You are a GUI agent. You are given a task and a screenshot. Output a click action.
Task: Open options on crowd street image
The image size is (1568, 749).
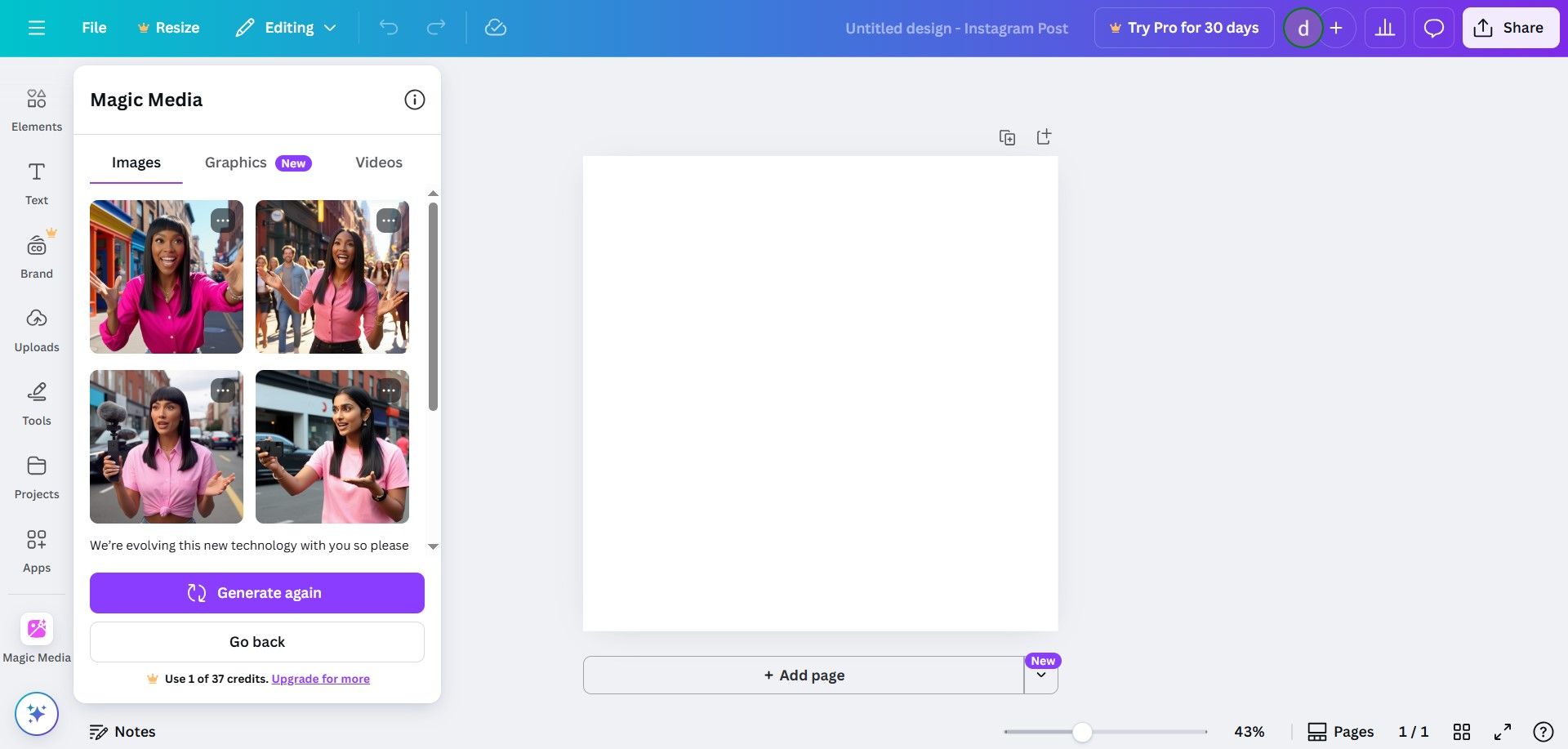point(389,221)
